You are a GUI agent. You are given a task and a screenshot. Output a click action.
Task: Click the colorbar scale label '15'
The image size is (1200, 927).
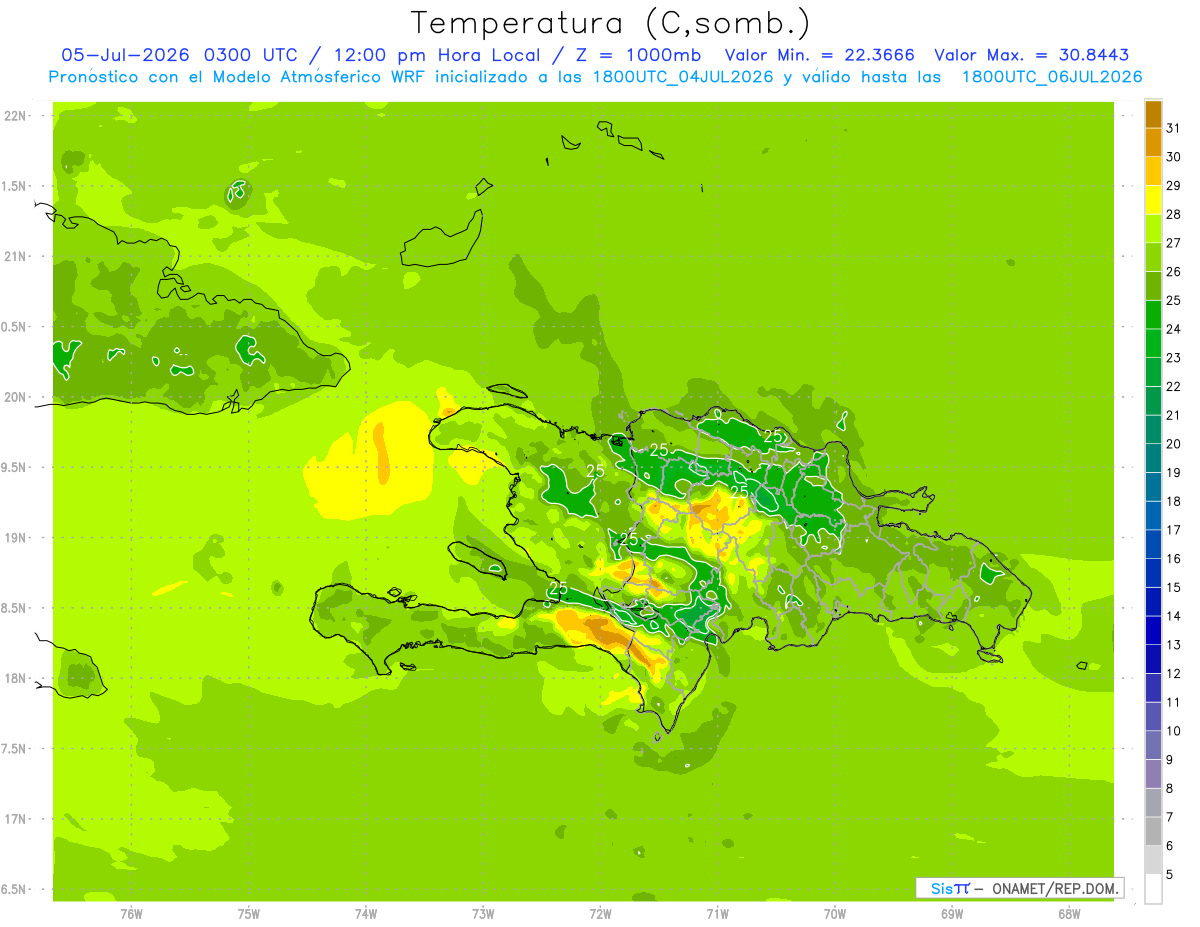(1173, 587)
